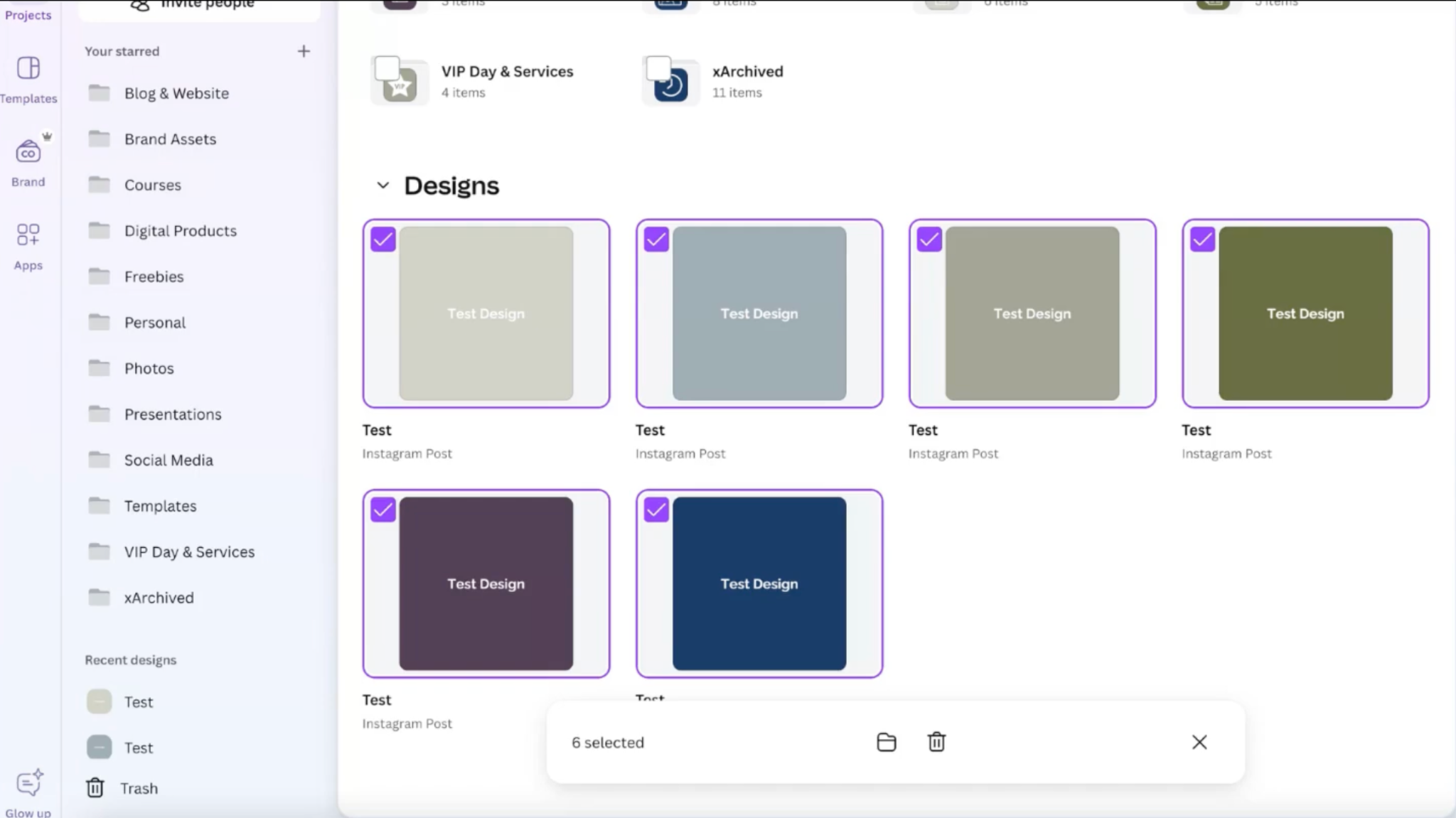Image resolution: width=1456 pixels, height=818 pixels.
Task: Open blue-gray Test Design thumbnail
Action: coord(759,313)
